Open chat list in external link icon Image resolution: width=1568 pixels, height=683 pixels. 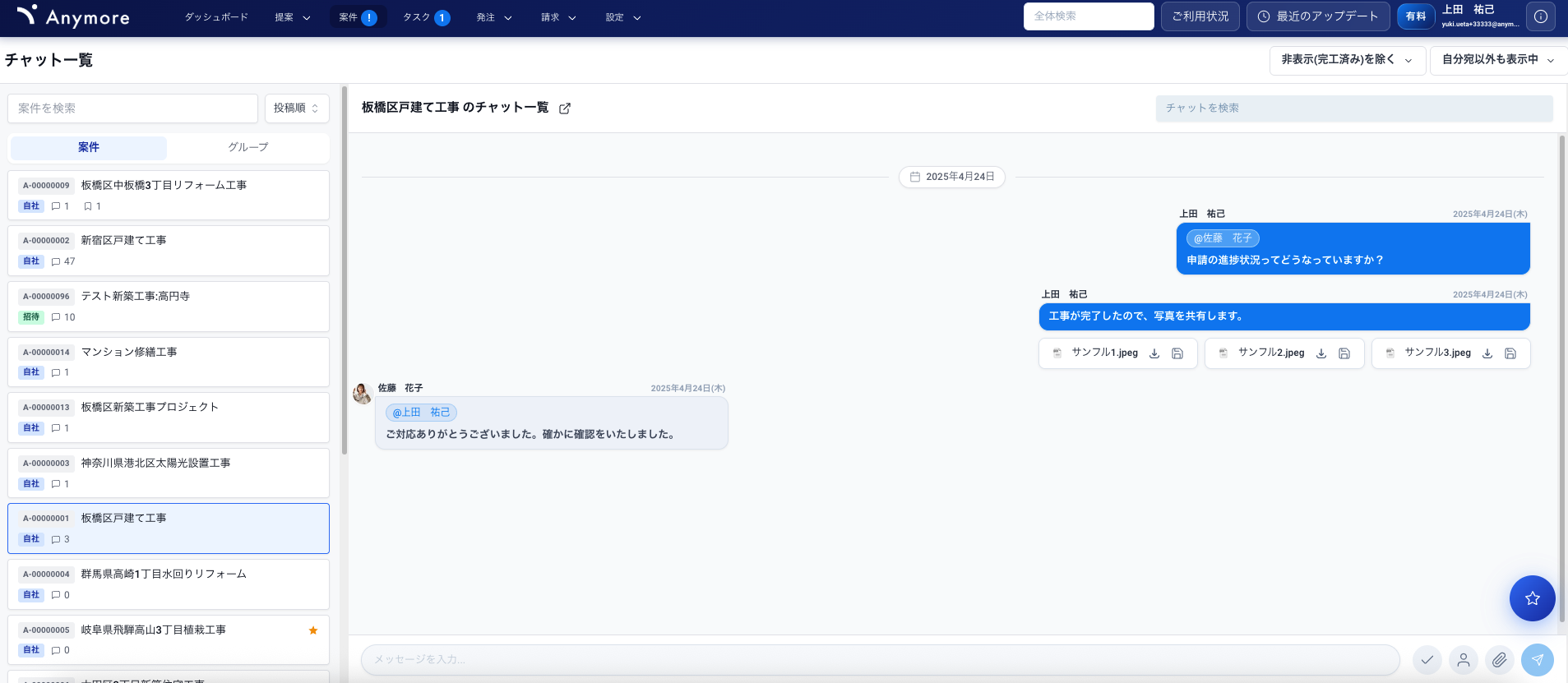[x=565, y=108]
